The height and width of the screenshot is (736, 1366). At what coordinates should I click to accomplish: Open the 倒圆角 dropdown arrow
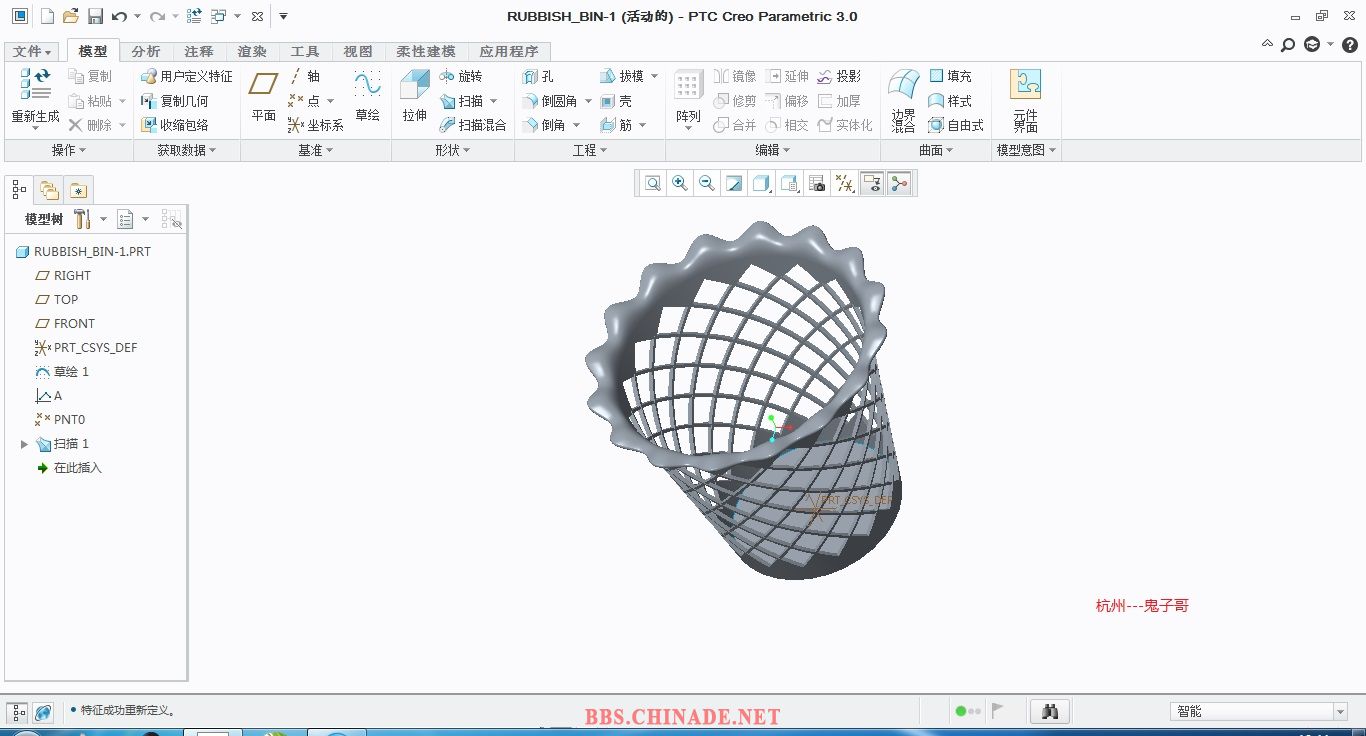tap(588, 101)
